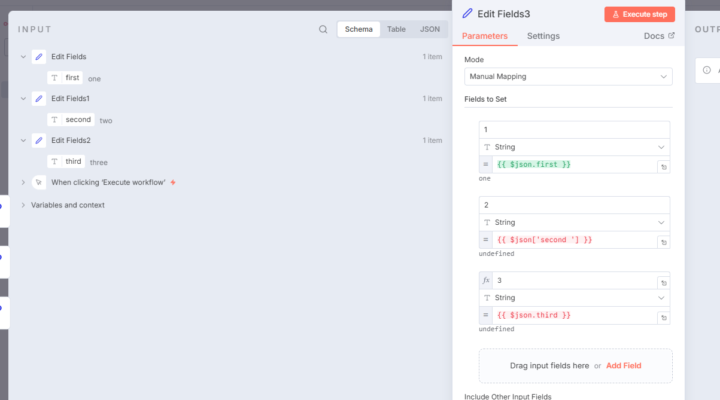Image resolution: width=720 pixels, height=400 pixels.
Task: Click the 'third' schema field pill
Action: (66, 161)
